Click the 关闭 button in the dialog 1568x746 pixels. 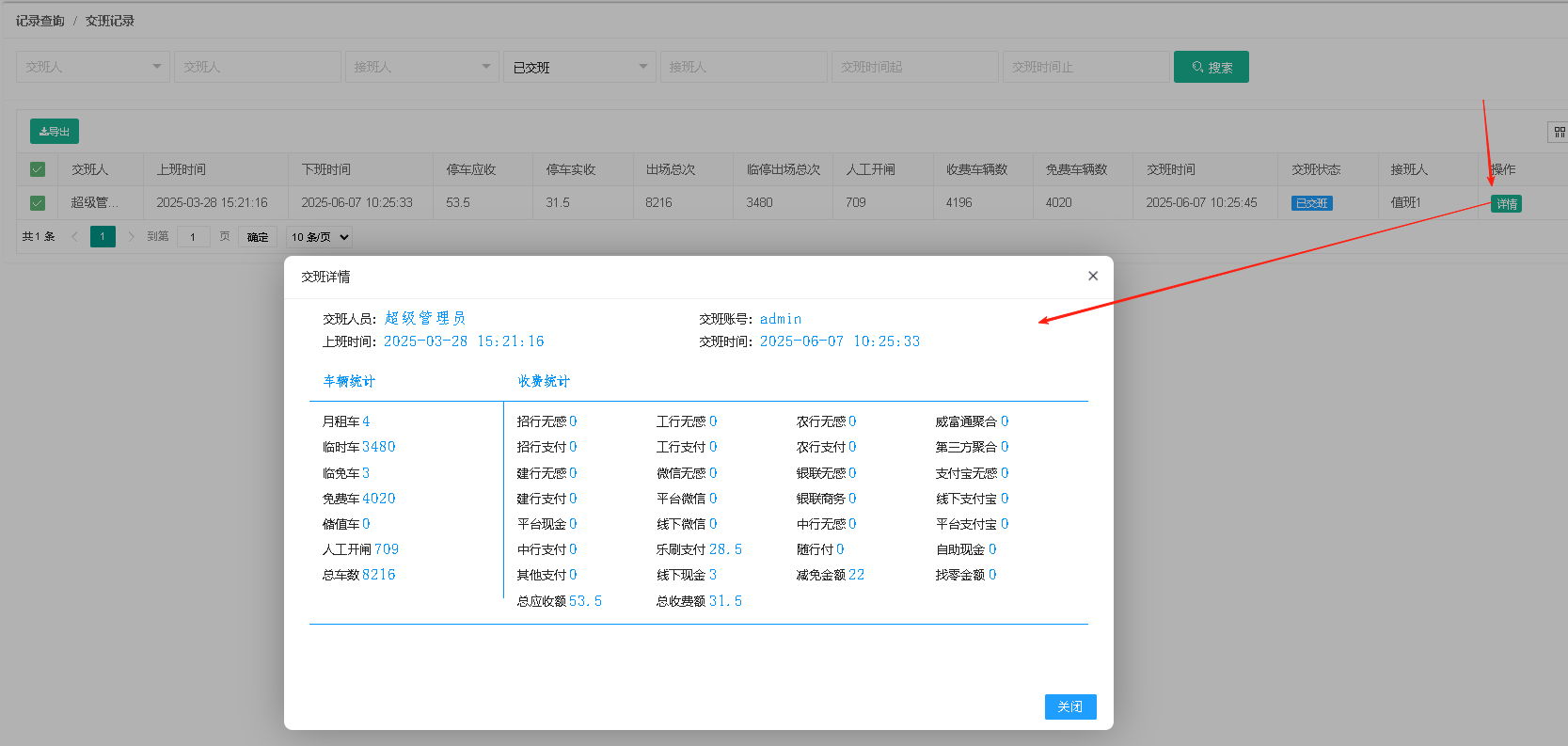click(x=1070, y=706)
